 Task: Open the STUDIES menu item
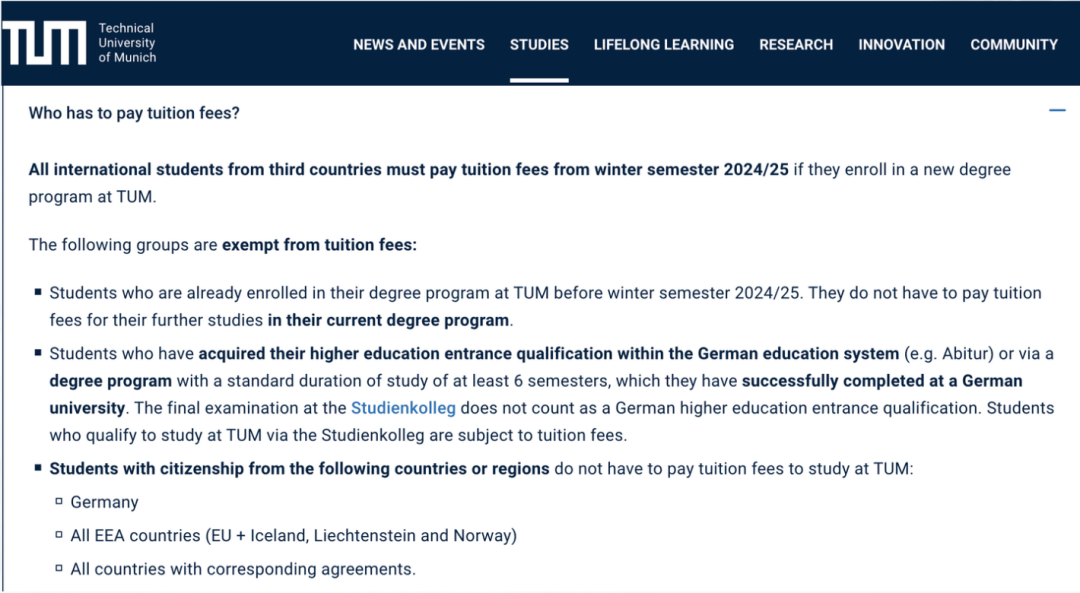(x=539, y=45)
